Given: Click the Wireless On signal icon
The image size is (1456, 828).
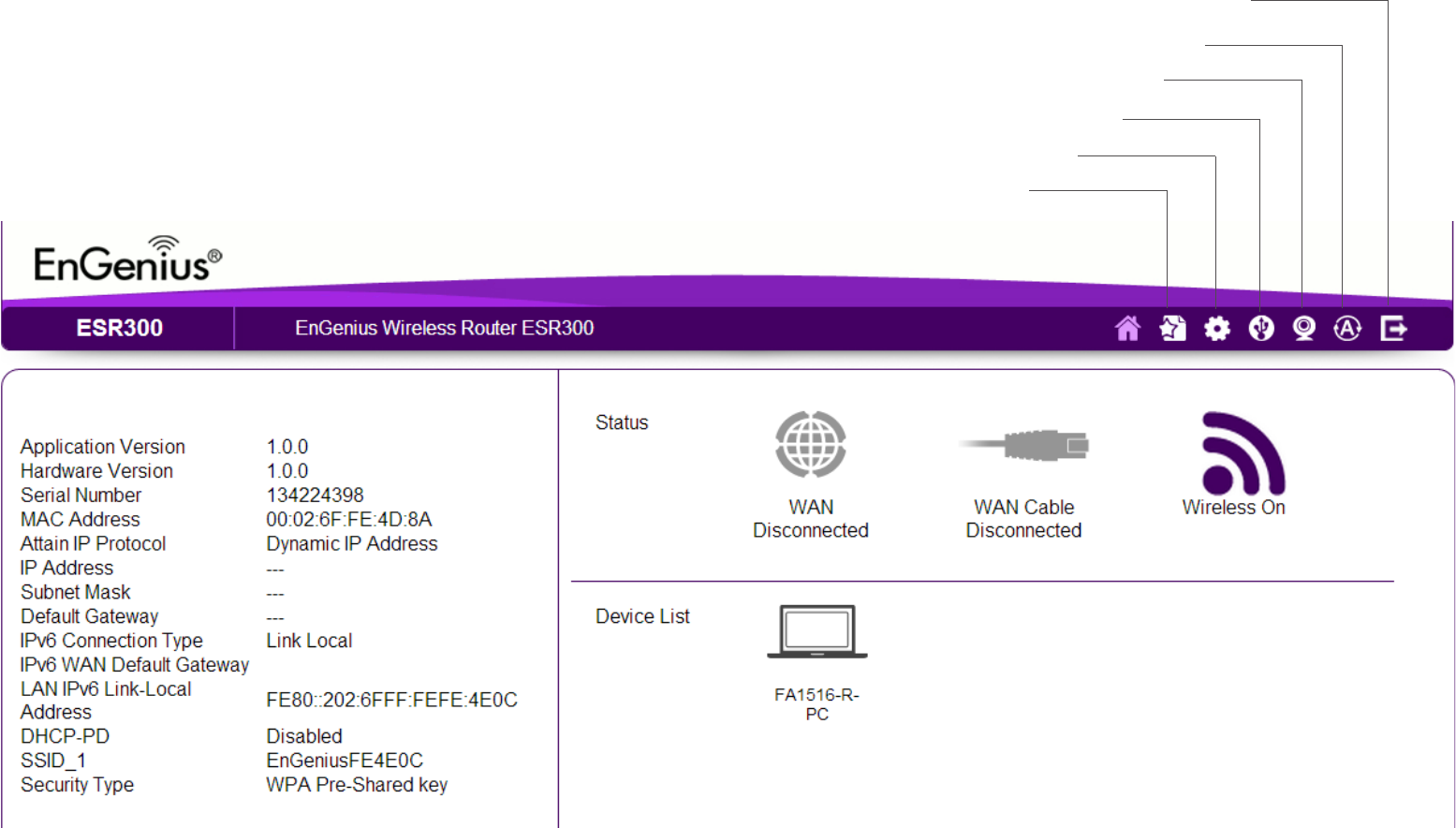Looking at the screenshot, I should pos(1243,453).
